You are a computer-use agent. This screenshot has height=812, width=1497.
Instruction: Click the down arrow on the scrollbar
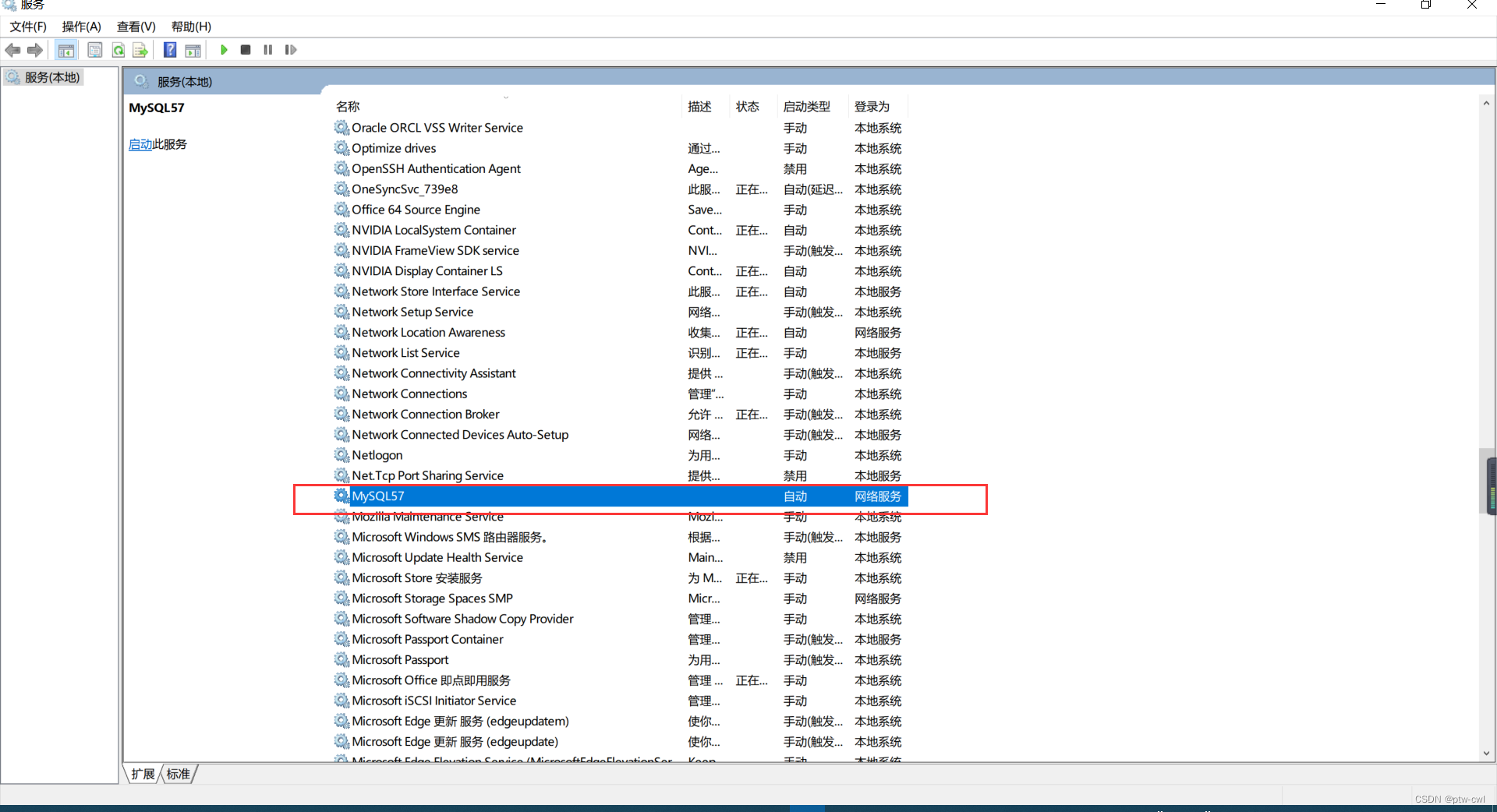click(1486, 754)
